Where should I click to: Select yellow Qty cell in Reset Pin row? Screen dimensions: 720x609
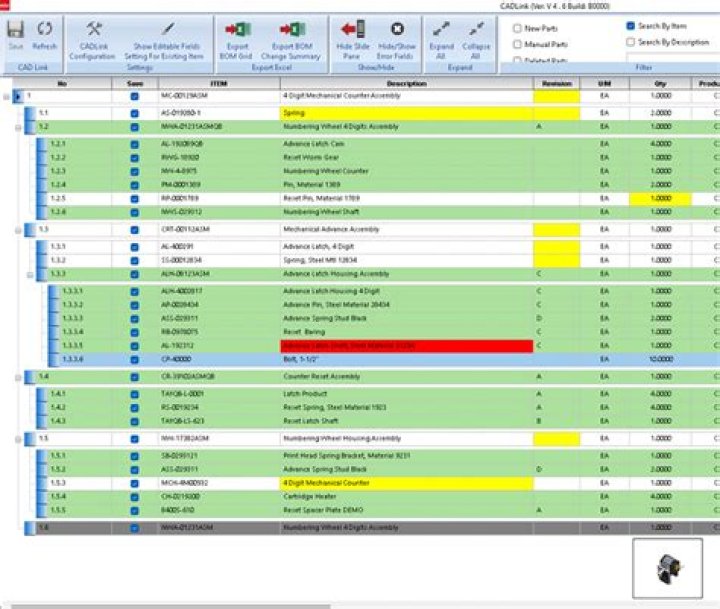coord(660,198)
